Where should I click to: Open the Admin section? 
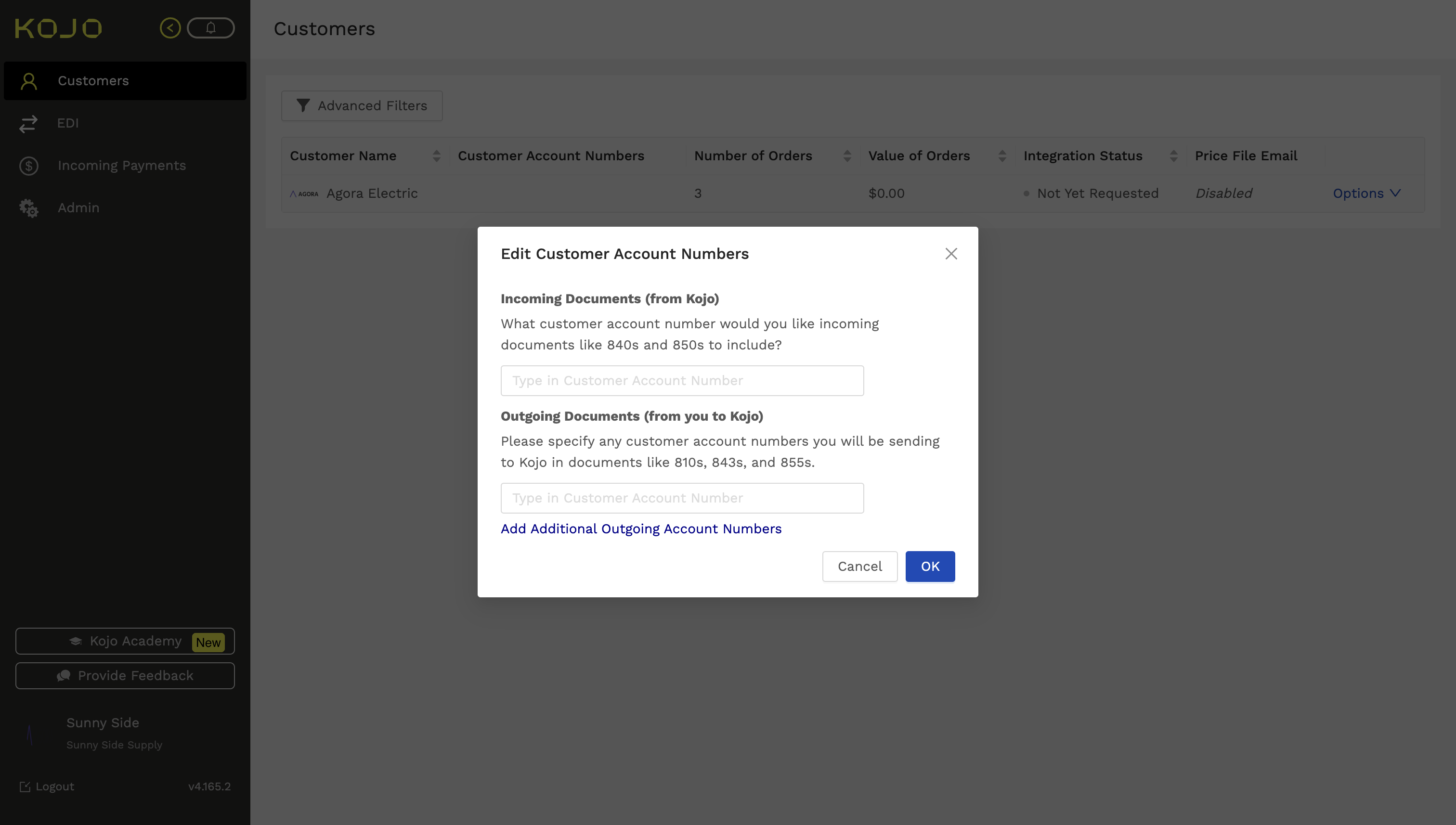coord(125,208)
